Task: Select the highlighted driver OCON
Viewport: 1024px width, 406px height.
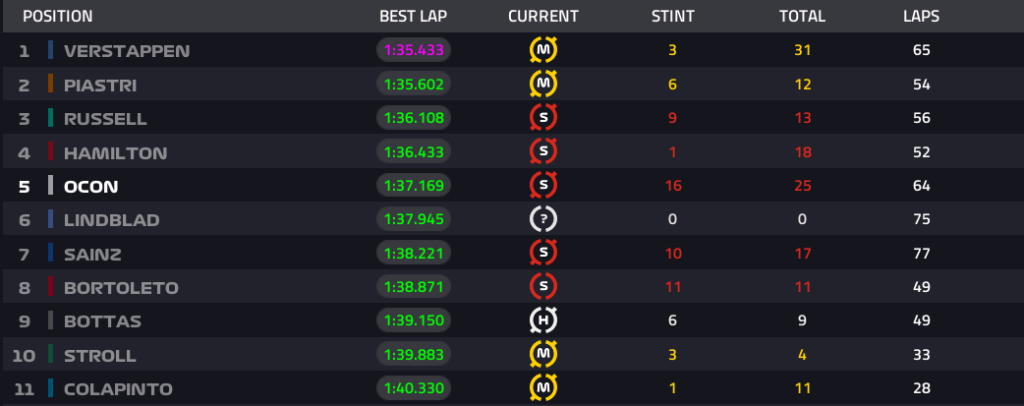Action: coord(92,186)
